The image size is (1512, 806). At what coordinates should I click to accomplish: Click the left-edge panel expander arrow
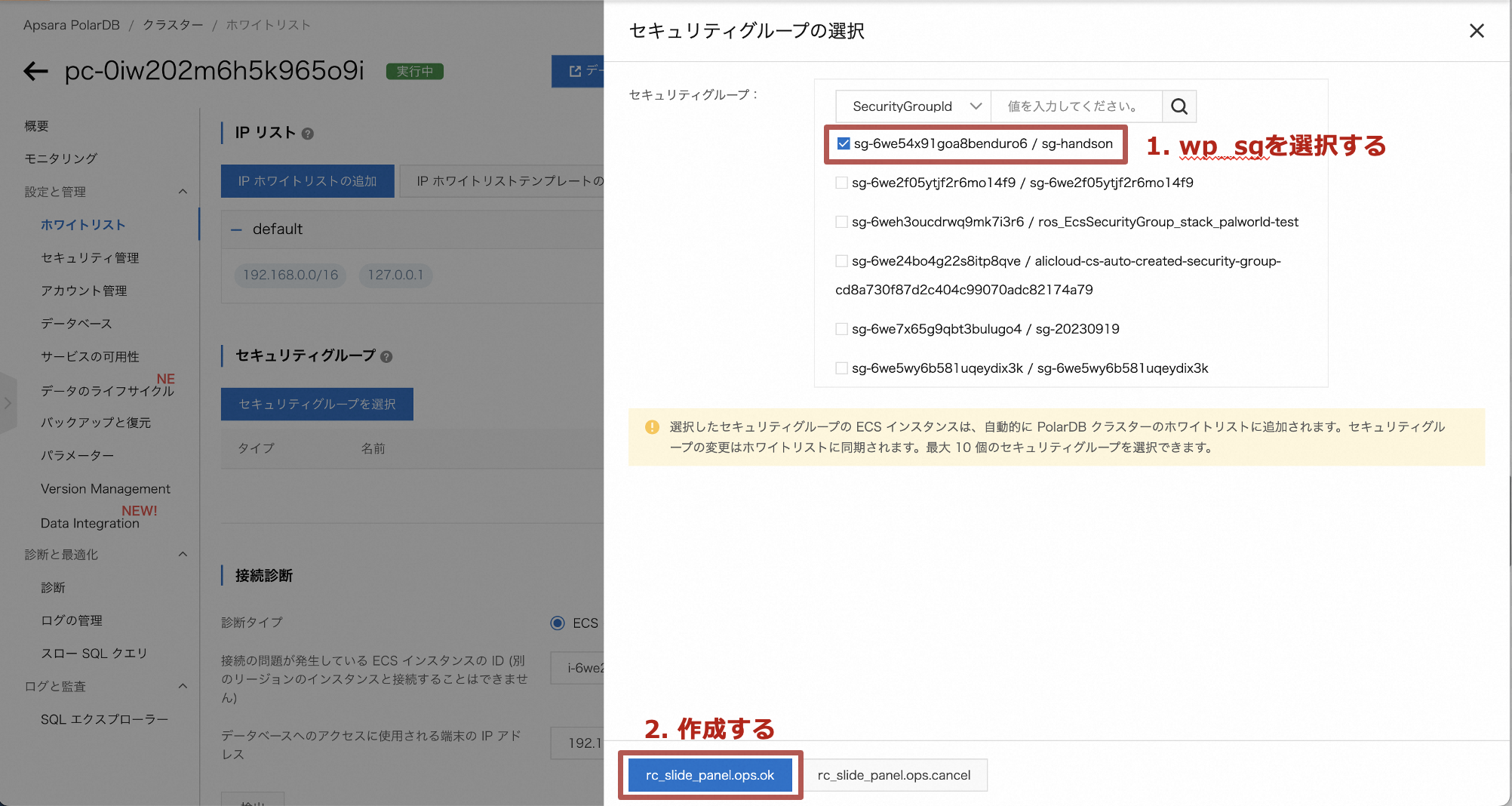coord(8,403)
